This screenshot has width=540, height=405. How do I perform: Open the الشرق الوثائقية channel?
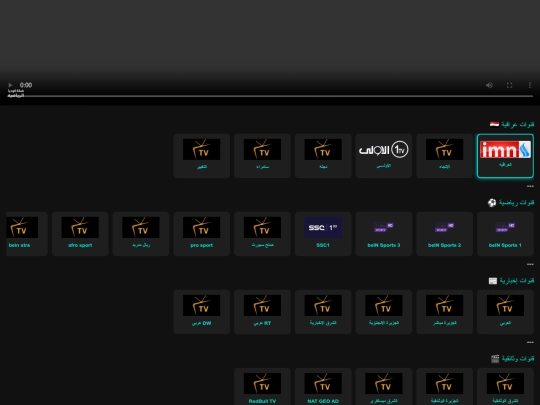[x=505, y=387]
